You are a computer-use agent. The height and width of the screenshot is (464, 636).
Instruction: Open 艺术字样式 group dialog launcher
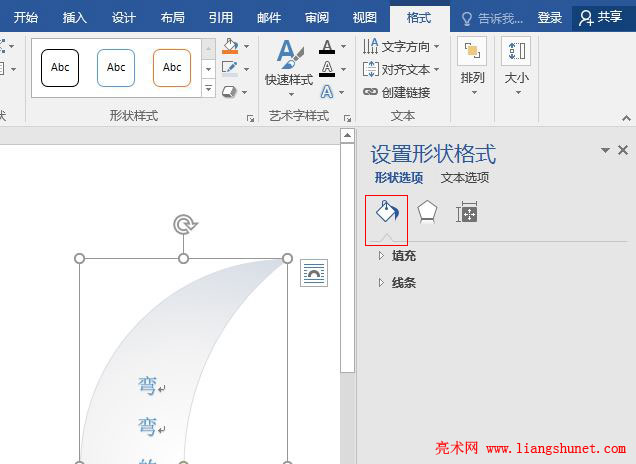point(347,118)
